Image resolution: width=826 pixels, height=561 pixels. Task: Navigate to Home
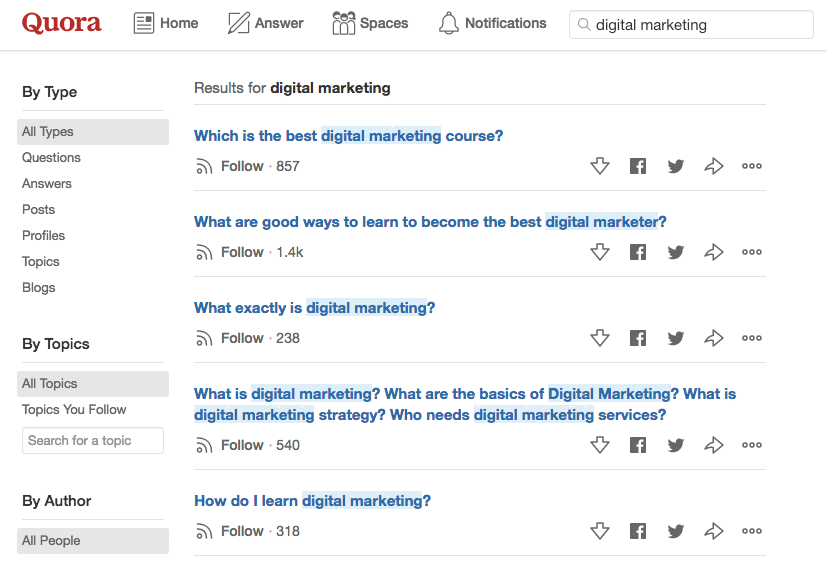pyautogui.click(x=166, y=23)
